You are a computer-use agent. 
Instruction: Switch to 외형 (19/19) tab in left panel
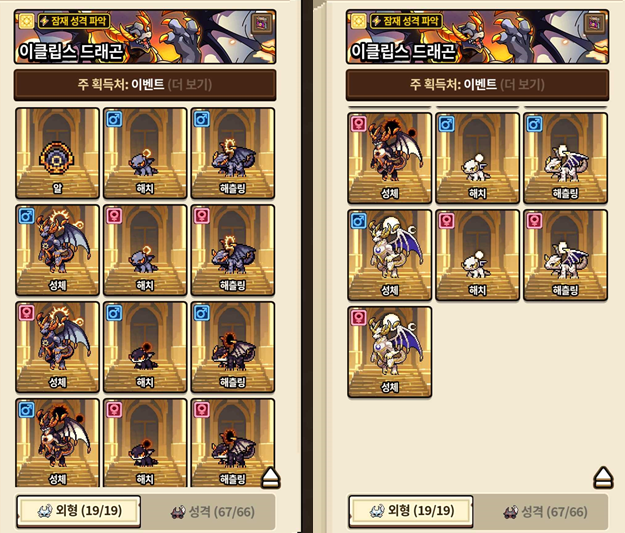pos(79,511)
